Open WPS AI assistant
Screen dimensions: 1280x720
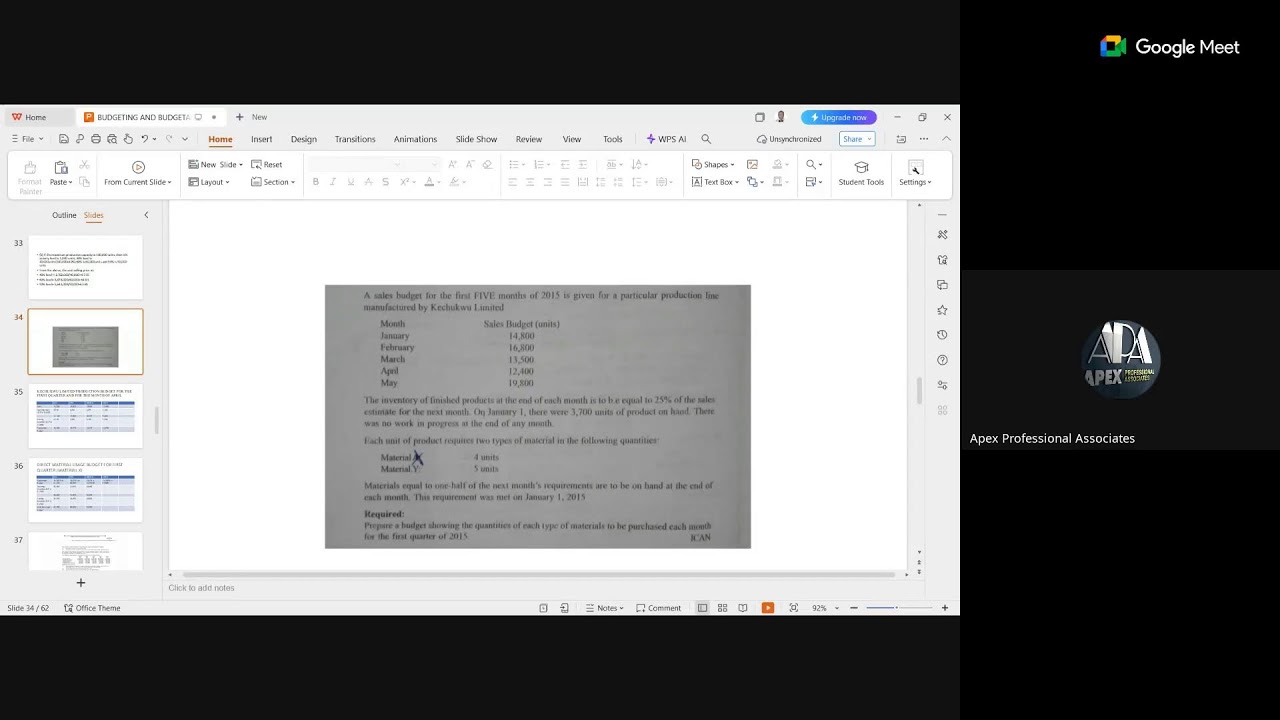(666, 139)
